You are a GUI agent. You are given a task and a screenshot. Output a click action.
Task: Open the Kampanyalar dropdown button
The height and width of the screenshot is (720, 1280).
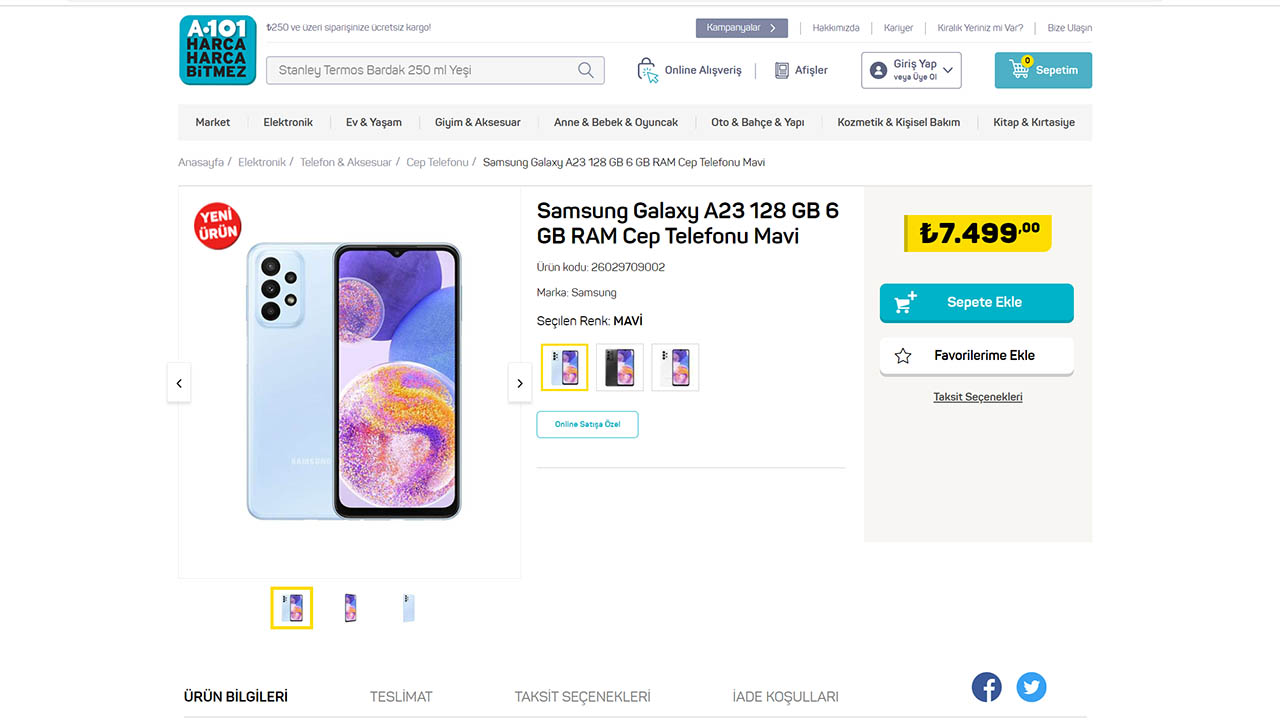741,27
